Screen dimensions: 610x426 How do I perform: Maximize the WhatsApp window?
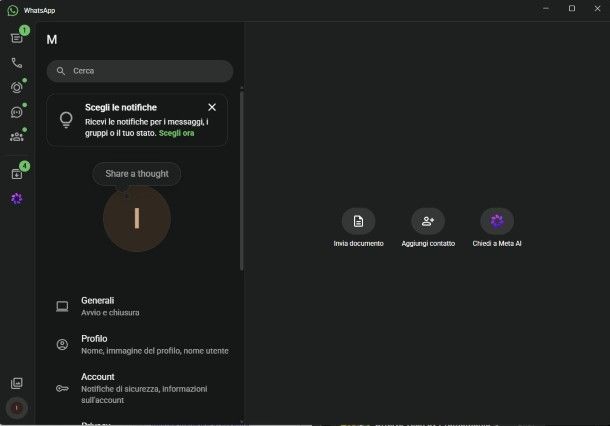point(572,8)
